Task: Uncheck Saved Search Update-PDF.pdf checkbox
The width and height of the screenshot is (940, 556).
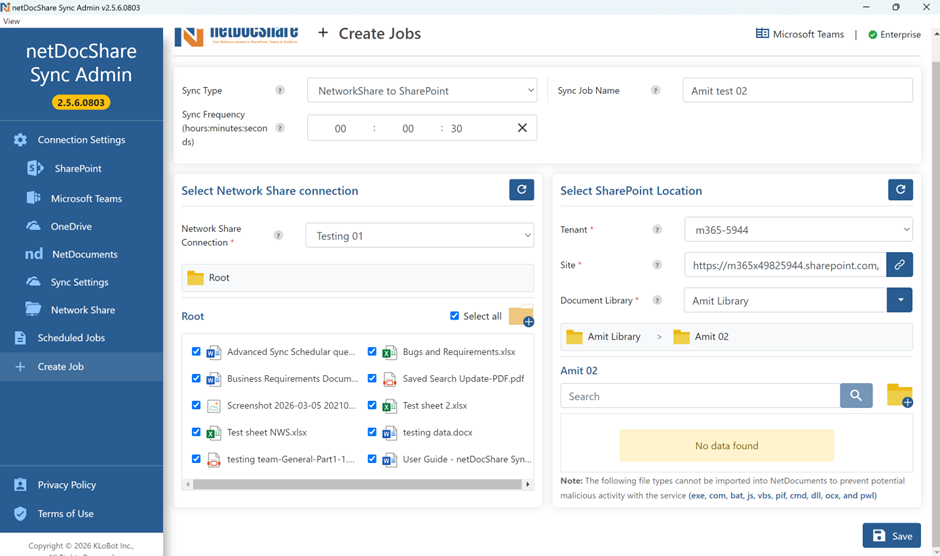Action: tap(372, 378)
